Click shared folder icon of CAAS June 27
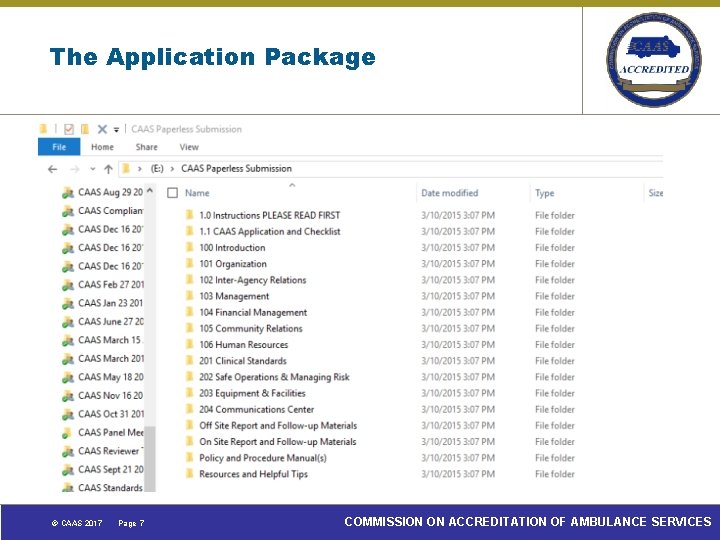The width and height of the screenshot is (720, 540). coord(68,322)
